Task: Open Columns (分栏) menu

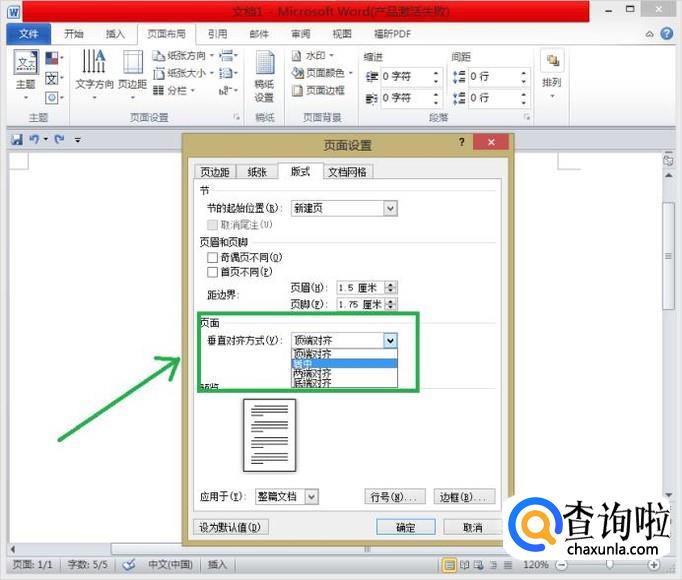Action: coord(174,91)
